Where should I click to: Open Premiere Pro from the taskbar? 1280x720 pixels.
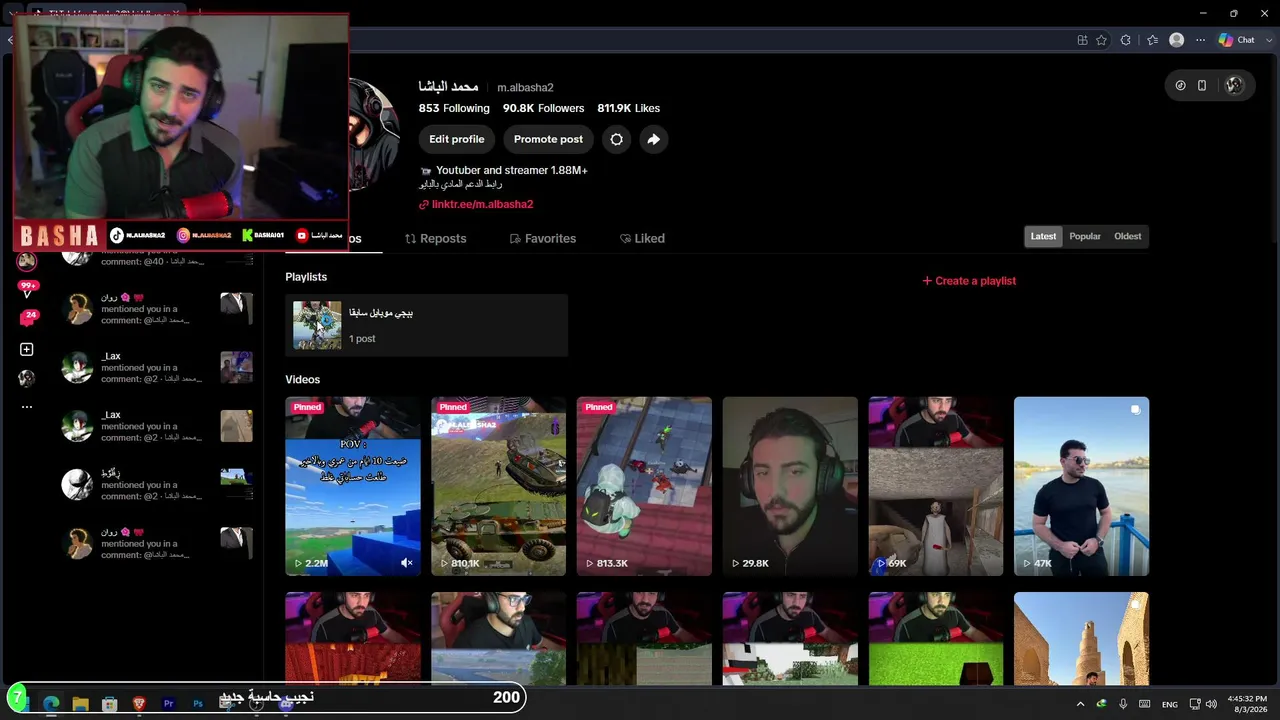168,704
